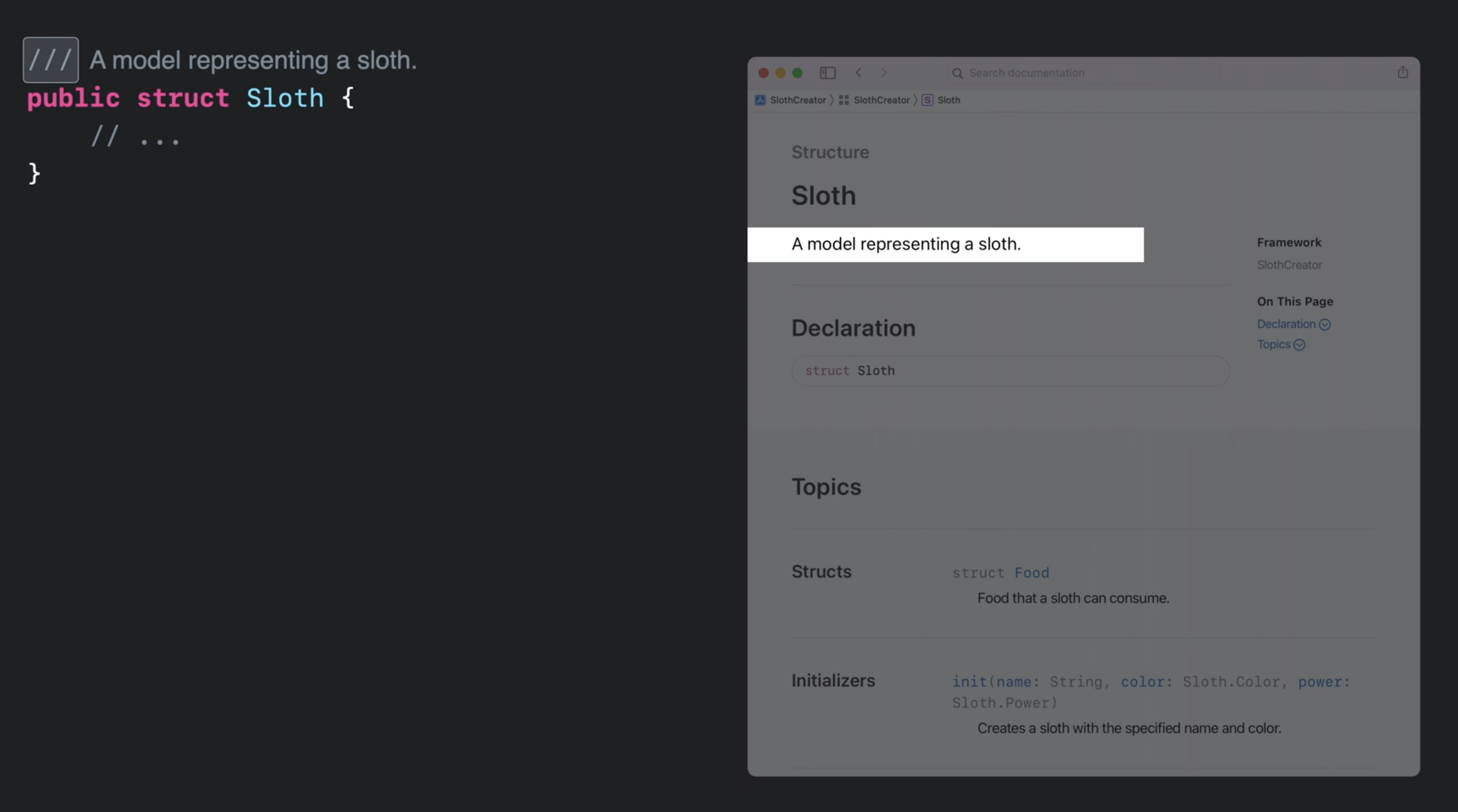This screenshot has height=812, width=1458.
Task: Click the SlothCreator module grid icon
Action: (843, 100)
